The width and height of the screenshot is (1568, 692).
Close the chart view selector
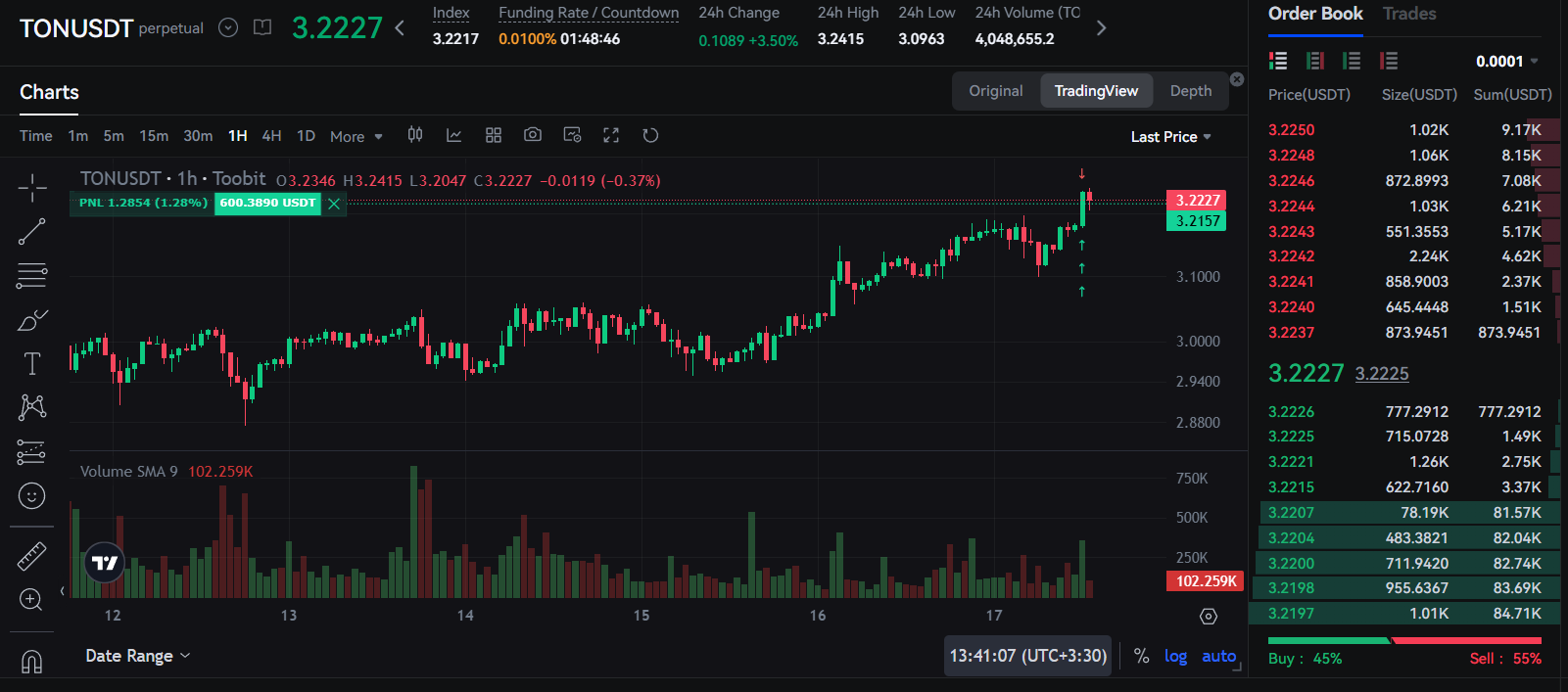(1237, 79)
